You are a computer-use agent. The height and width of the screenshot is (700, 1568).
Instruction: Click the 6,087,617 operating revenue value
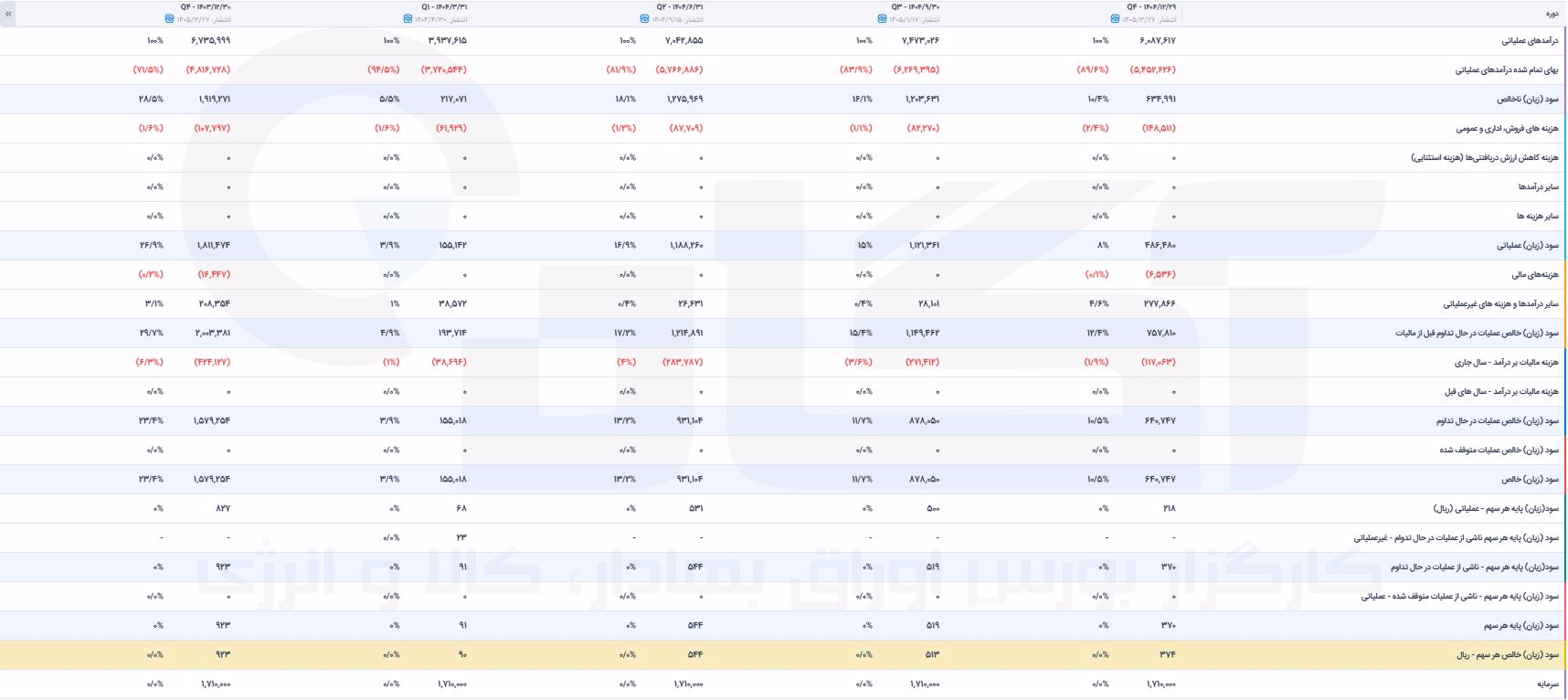tap(1158, 41)
